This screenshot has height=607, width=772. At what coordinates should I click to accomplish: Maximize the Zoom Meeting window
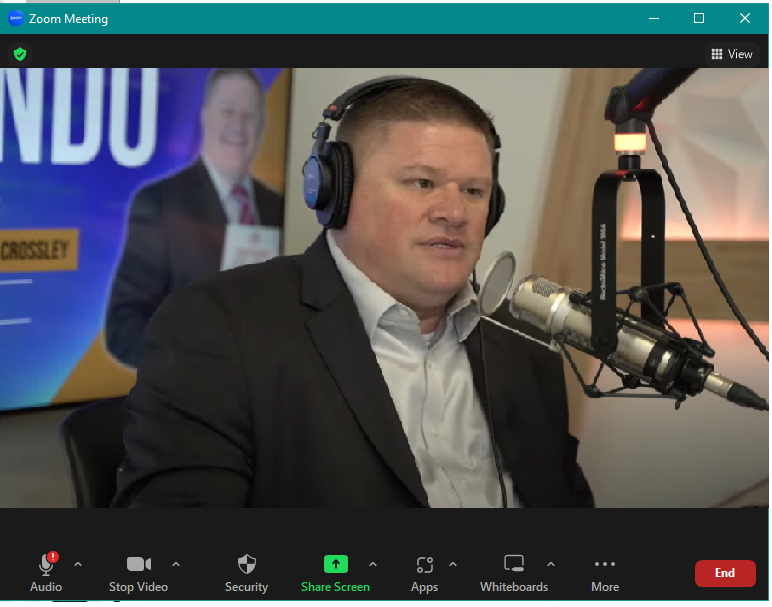pos(699,18)
